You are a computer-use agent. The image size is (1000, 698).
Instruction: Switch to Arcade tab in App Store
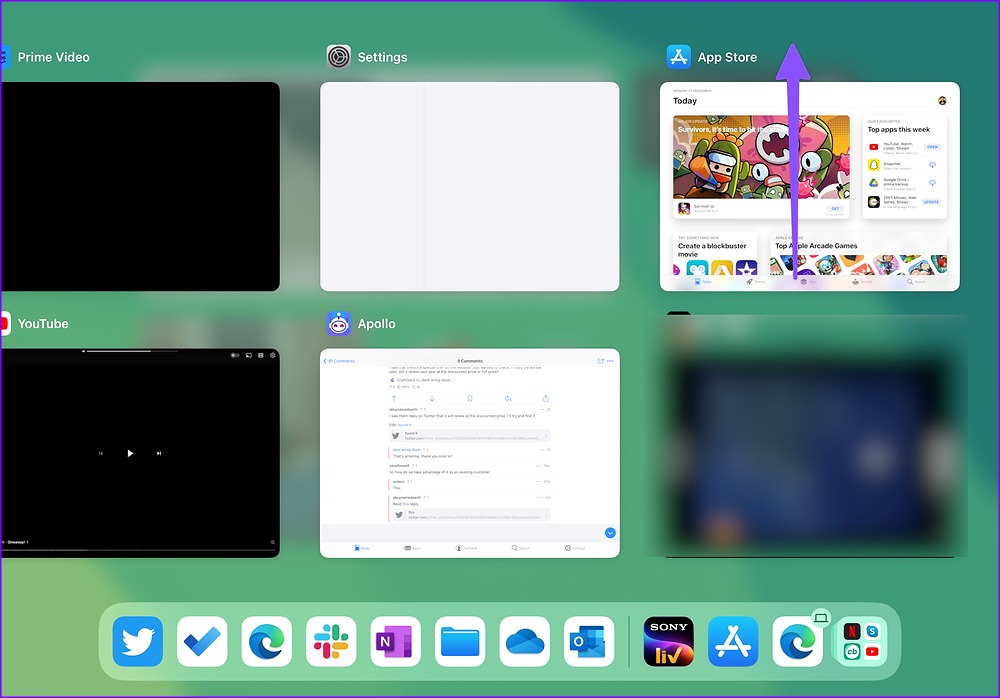(x=862, y=281)
